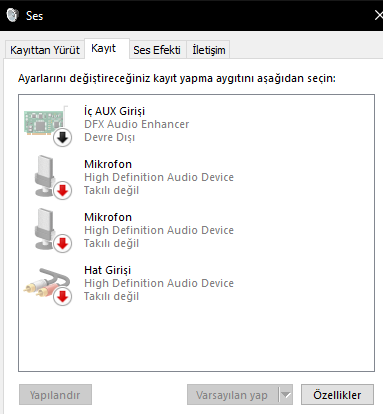
Task: Open the Ses Efekti tab
Action: coord(157,50)
